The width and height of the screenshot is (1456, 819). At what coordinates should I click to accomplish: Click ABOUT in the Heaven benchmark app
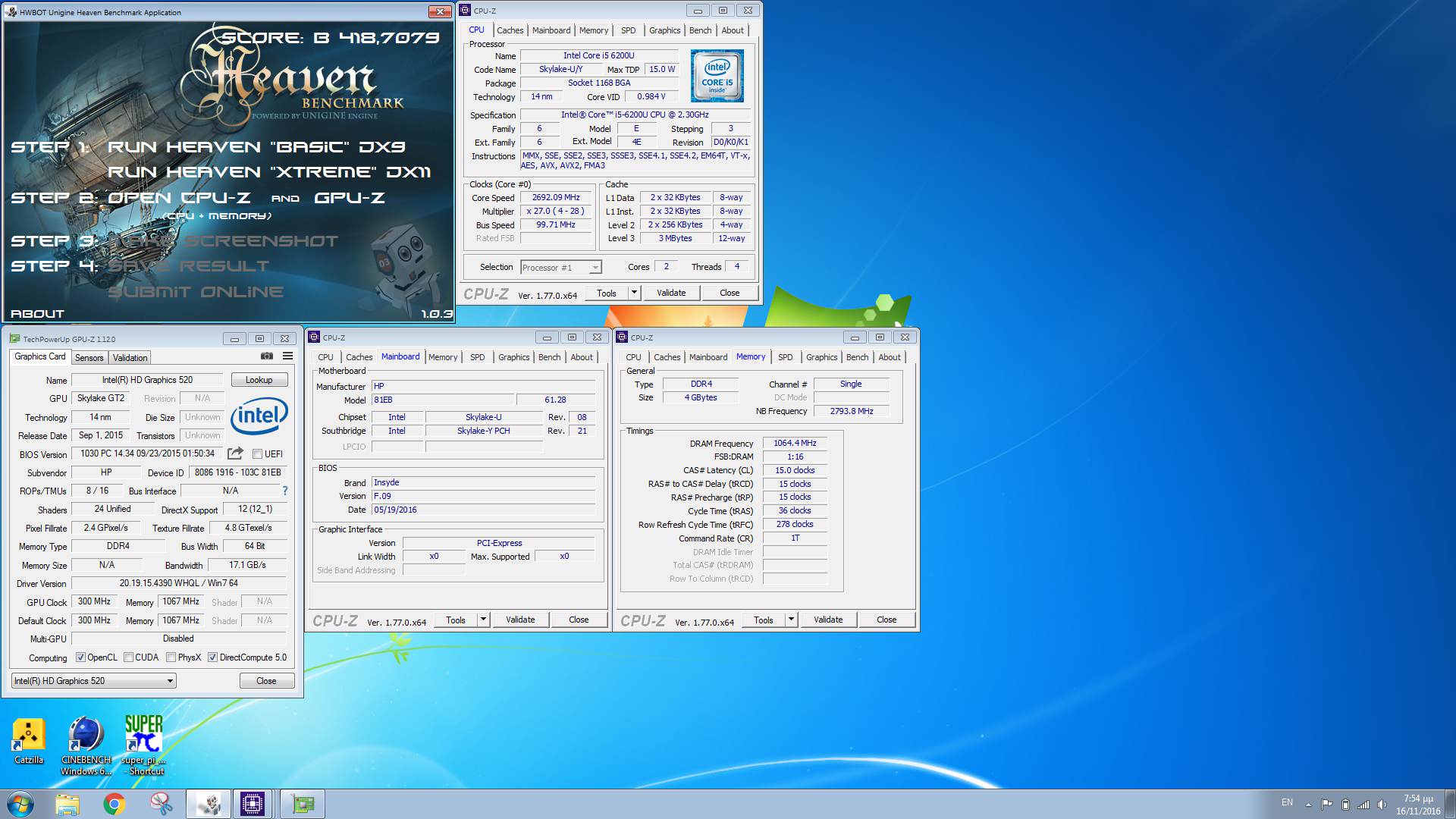[x=37, y=314]
